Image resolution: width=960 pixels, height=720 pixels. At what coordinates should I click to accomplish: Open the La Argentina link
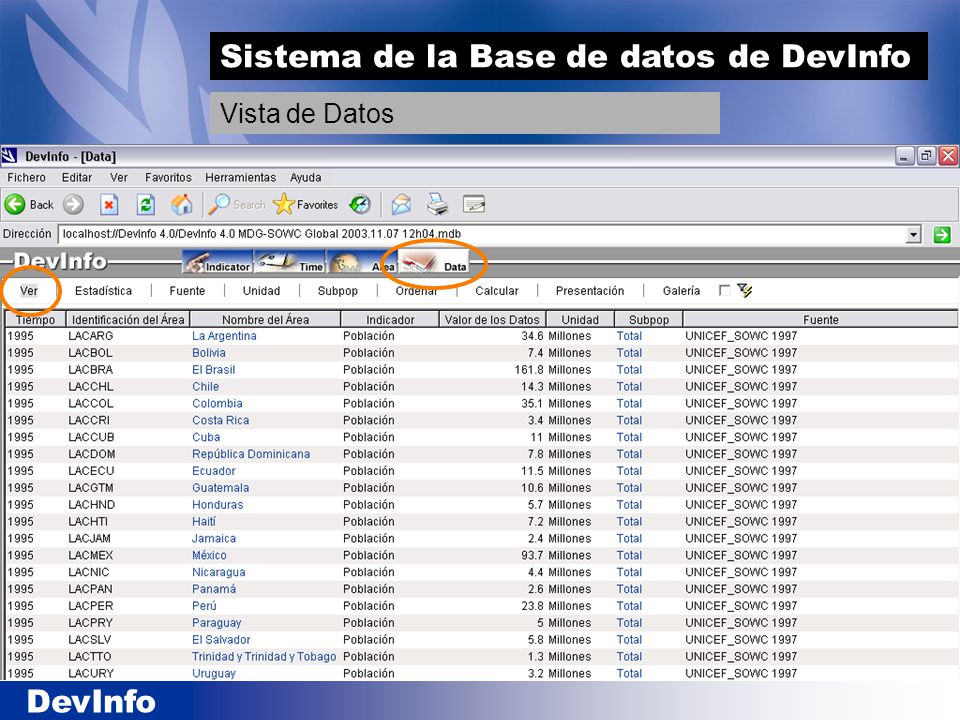[224, 336]
